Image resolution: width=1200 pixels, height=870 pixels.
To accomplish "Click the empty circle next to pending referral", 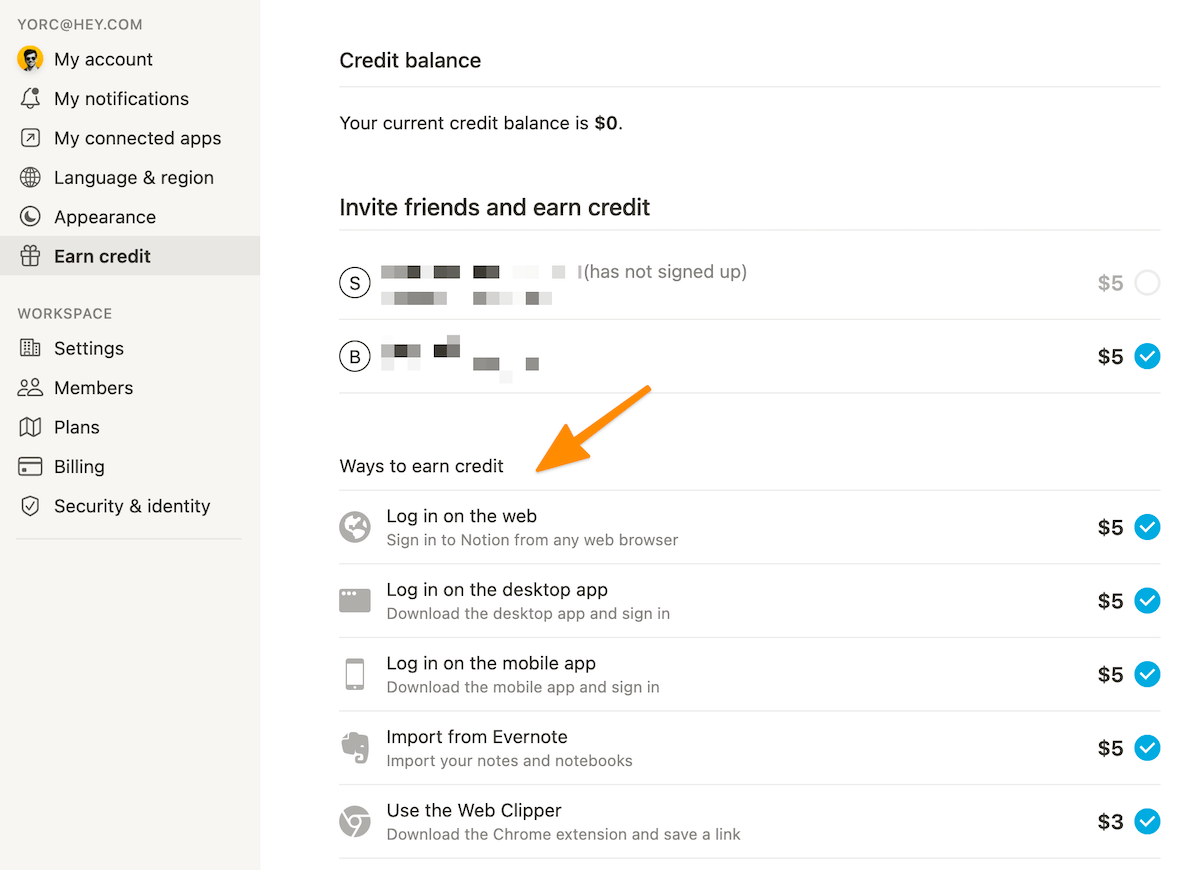I will (1147, 283).
